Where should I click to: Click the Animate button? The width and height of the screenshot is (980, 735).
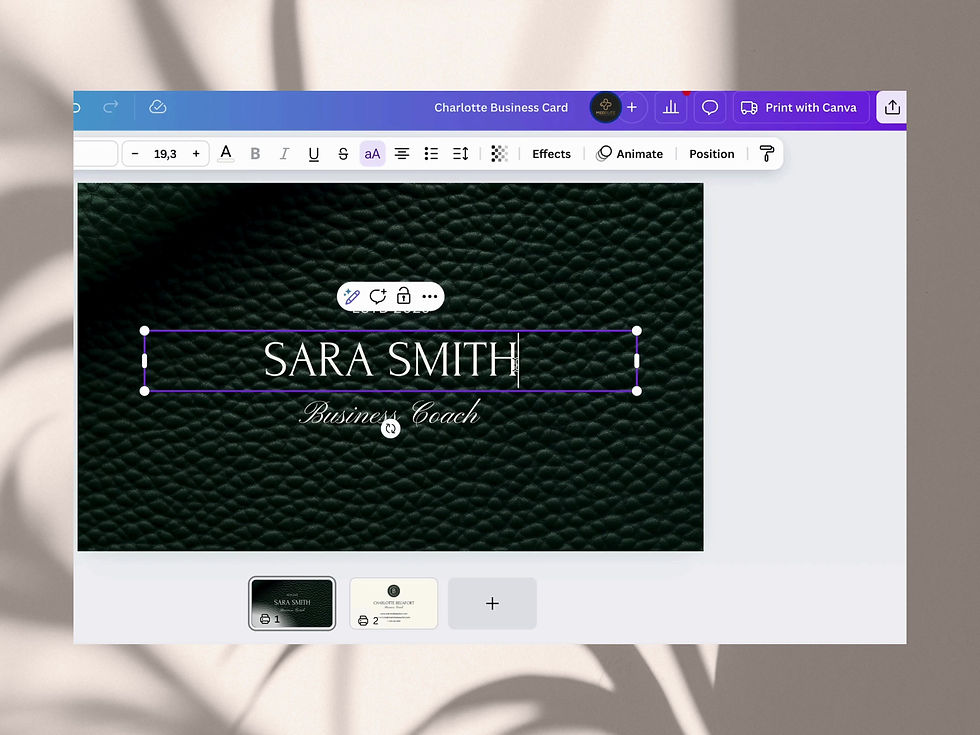click(x=630, y=154)
